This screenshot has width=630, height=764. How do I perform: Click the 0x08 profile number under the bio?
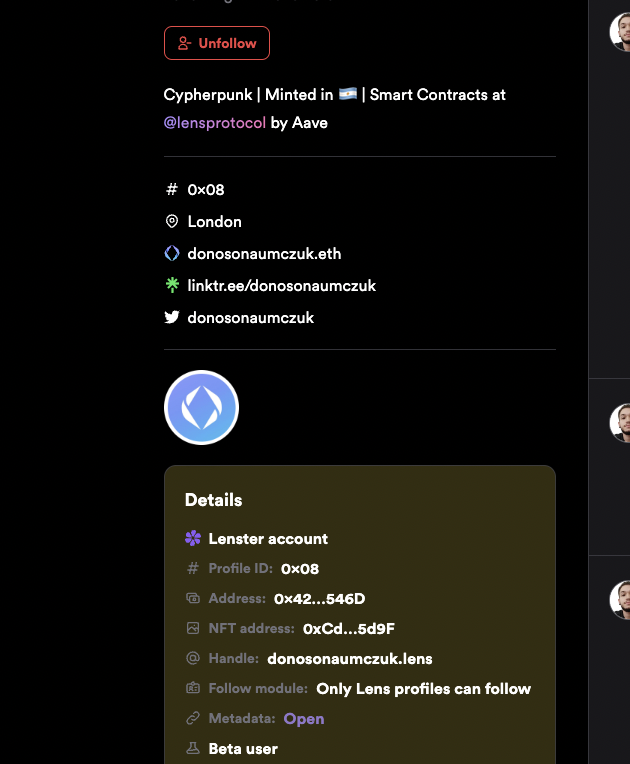(x=206, y=190)
